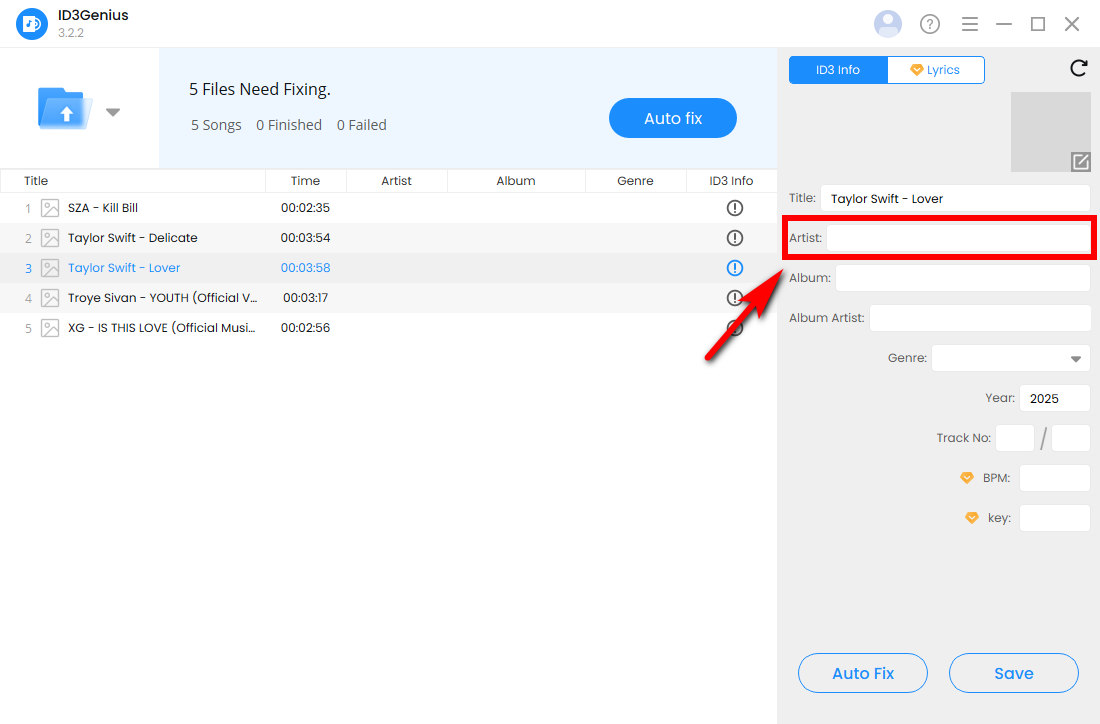
Task: Click the refresh icon in info panel
Action: [1078, 68]
